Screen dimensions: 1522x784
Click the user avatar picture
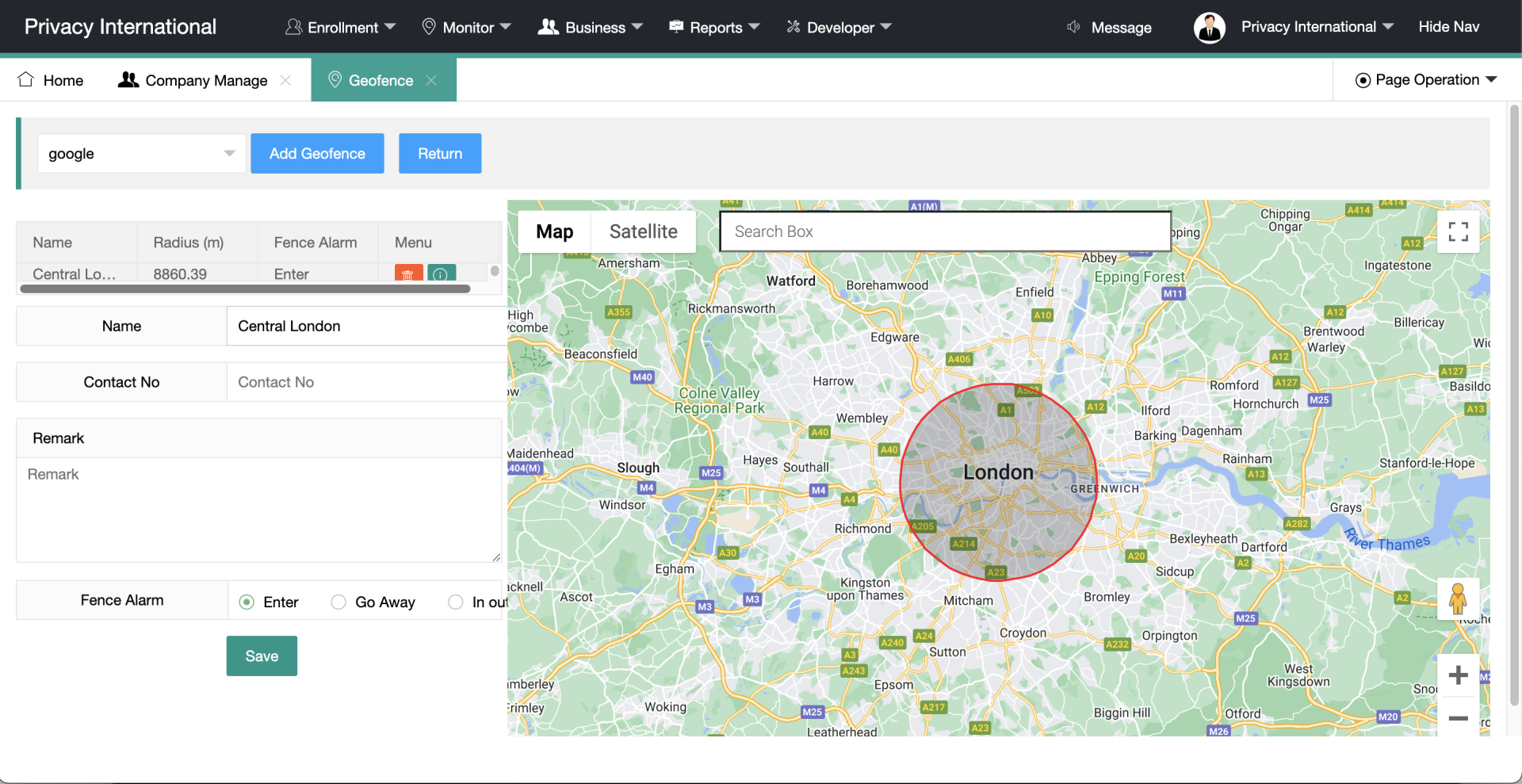coord(1209,28)
